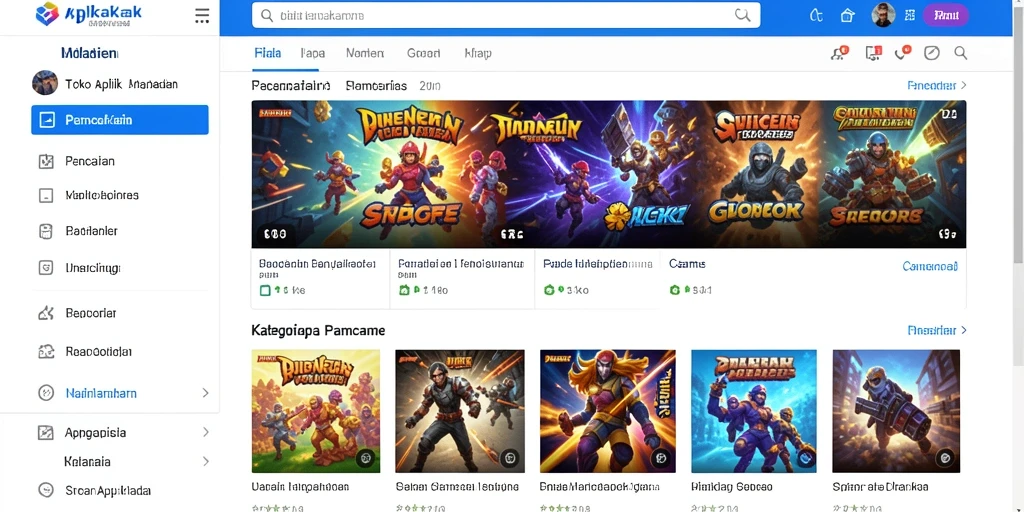The image size is (1024, 512).
Task: Open the first info card below the banner
Action: [321, 278]
